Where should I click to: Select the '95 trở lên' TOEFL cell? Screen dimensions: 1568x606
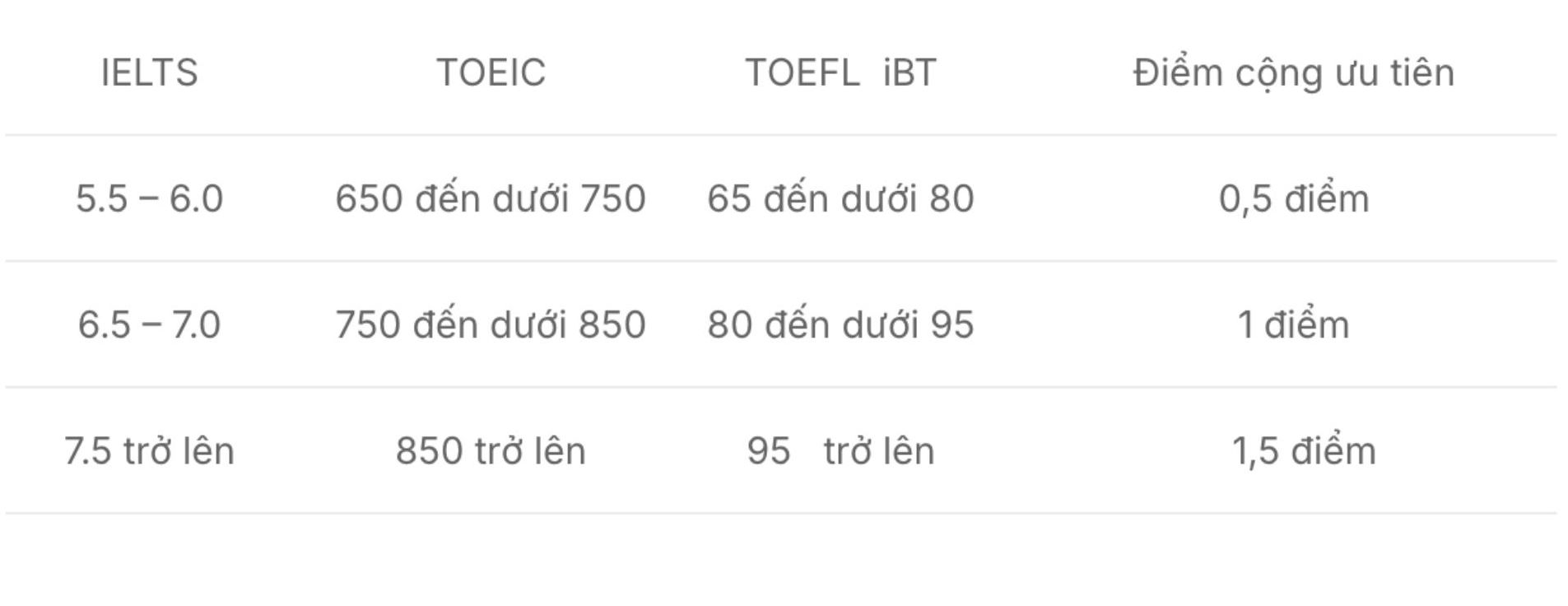(840, 451)
